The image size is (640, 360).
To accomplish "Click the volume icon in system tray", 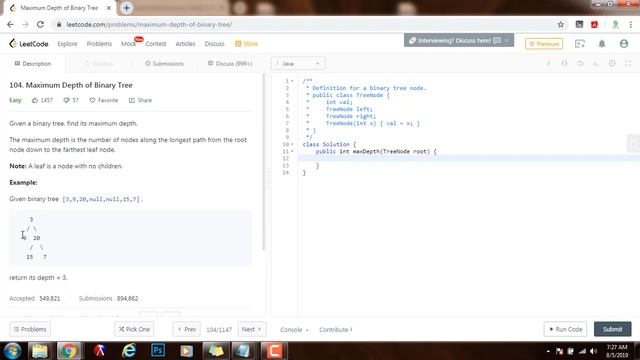I will (594, 351).
